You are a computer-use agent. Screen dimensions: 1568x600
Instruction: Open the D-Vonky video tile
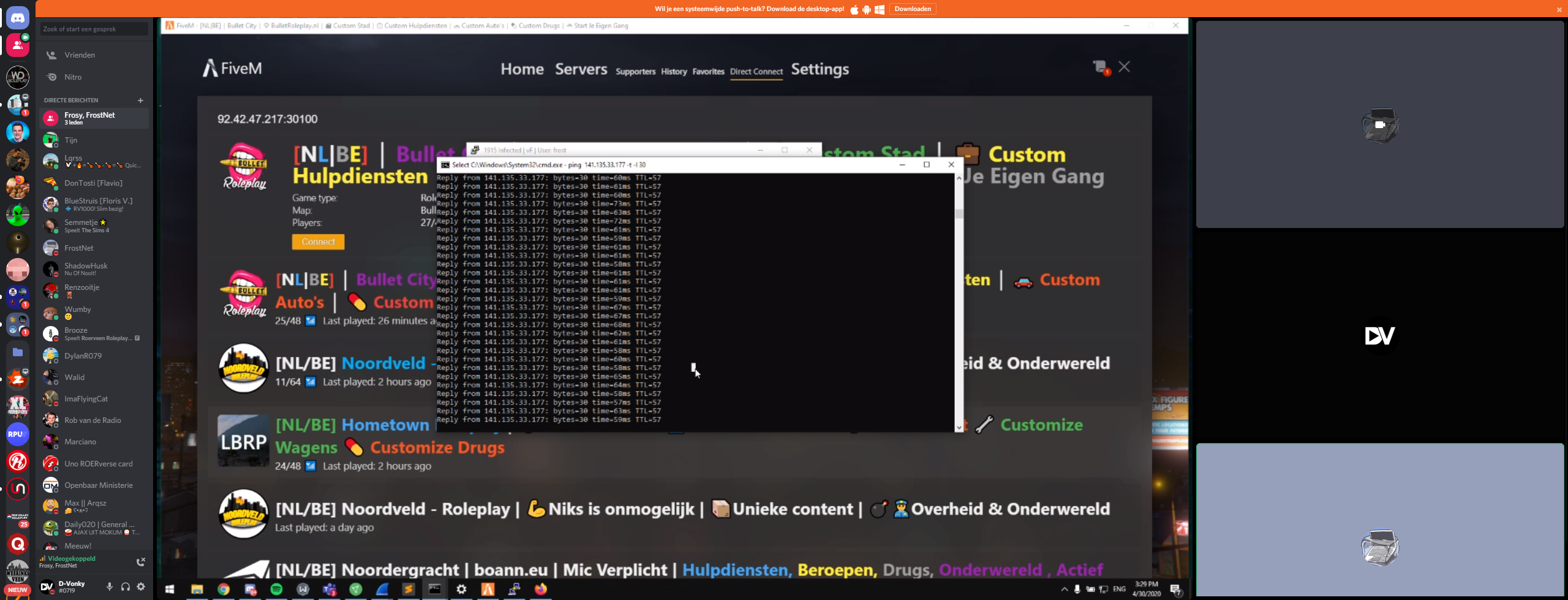point(1379,335)
